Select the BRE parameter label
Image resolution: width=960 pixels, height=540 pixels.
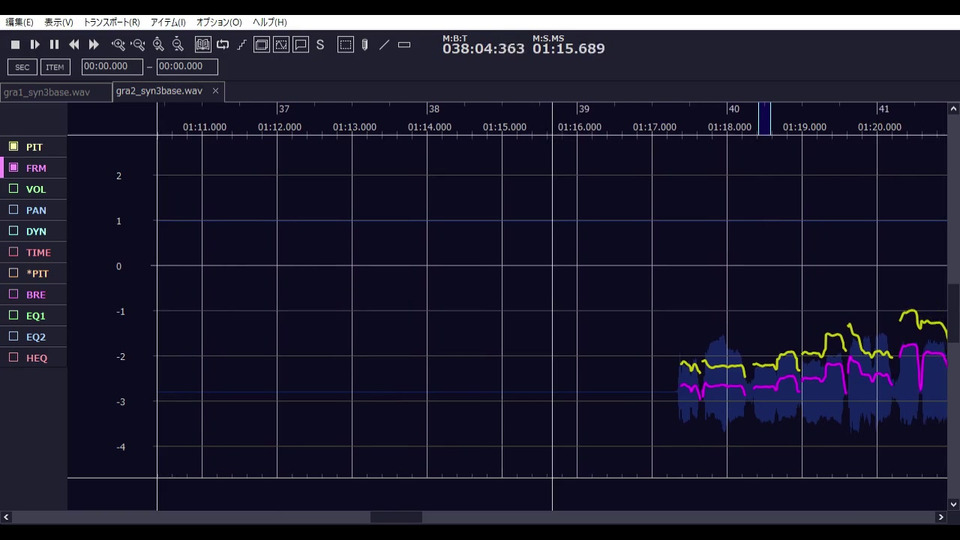[x=36, y=294]
